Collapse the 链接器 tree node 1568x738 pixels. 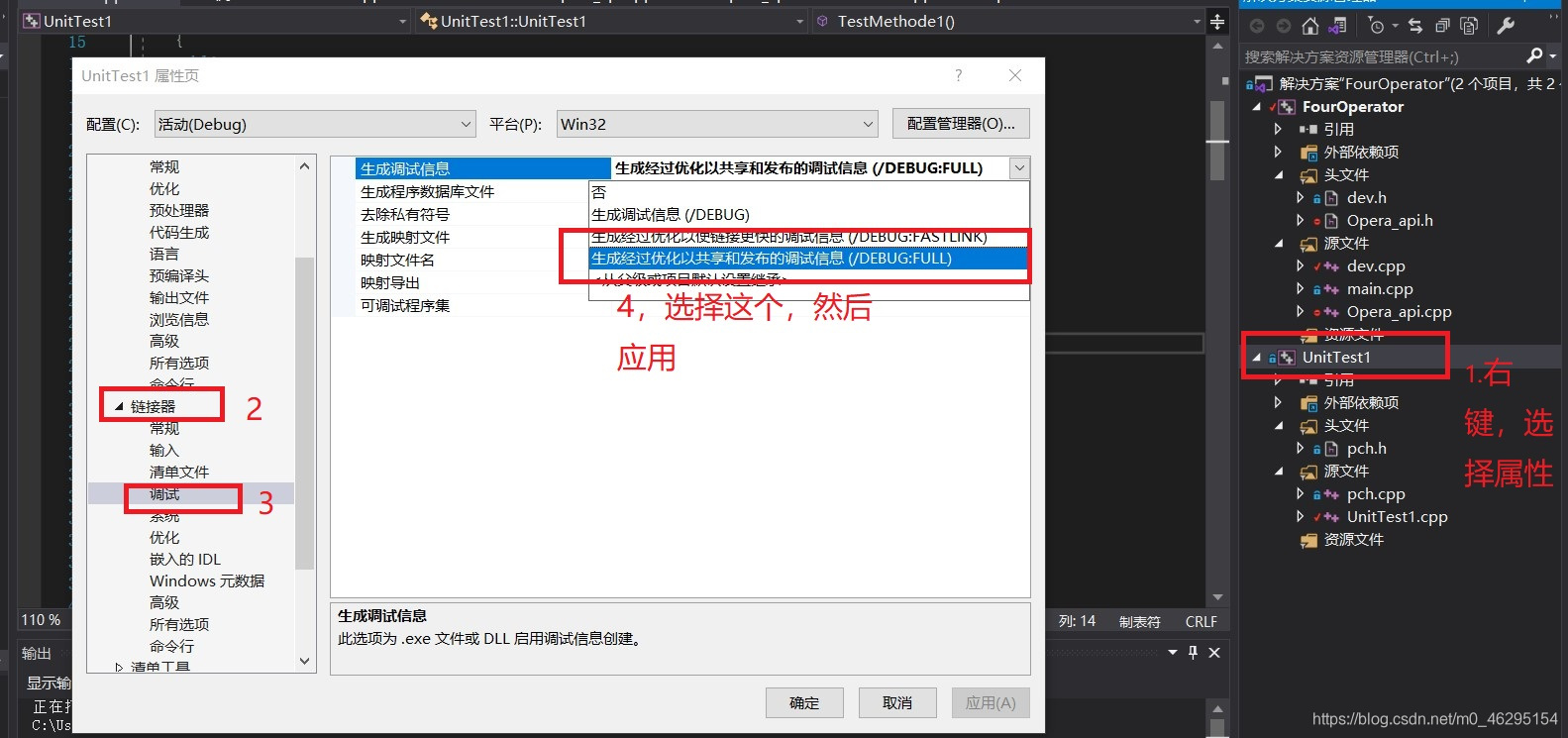(x=119, y=406)
